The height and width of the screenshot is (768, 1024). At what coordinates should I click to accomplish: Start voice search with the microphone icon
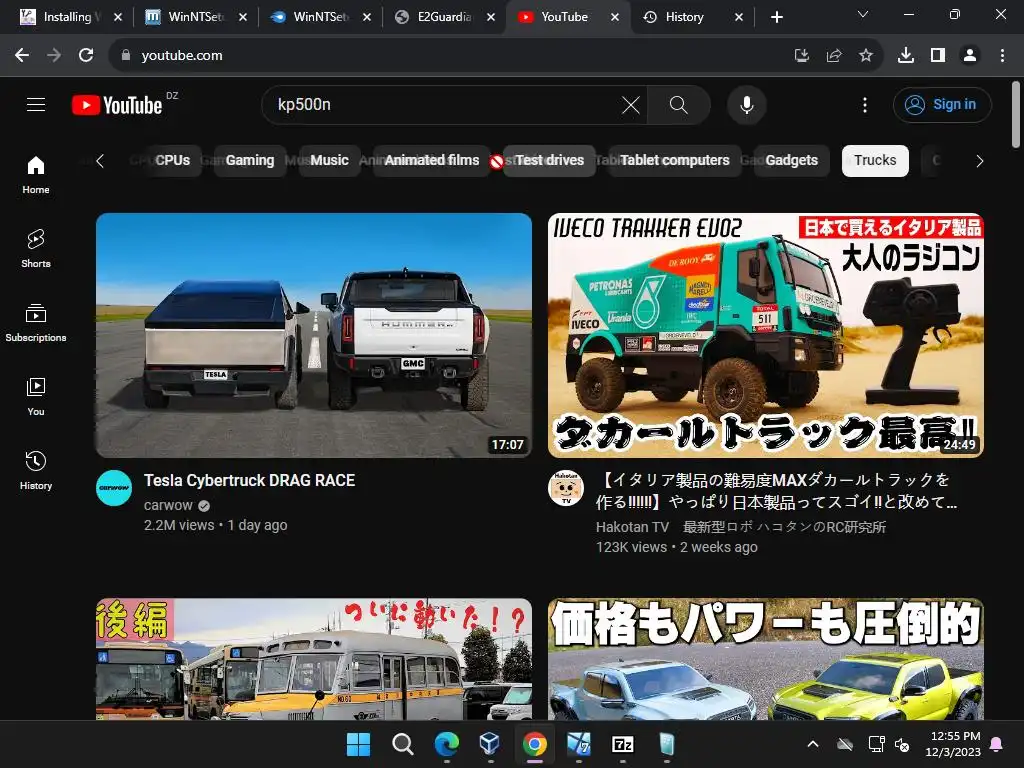[746, 105]
